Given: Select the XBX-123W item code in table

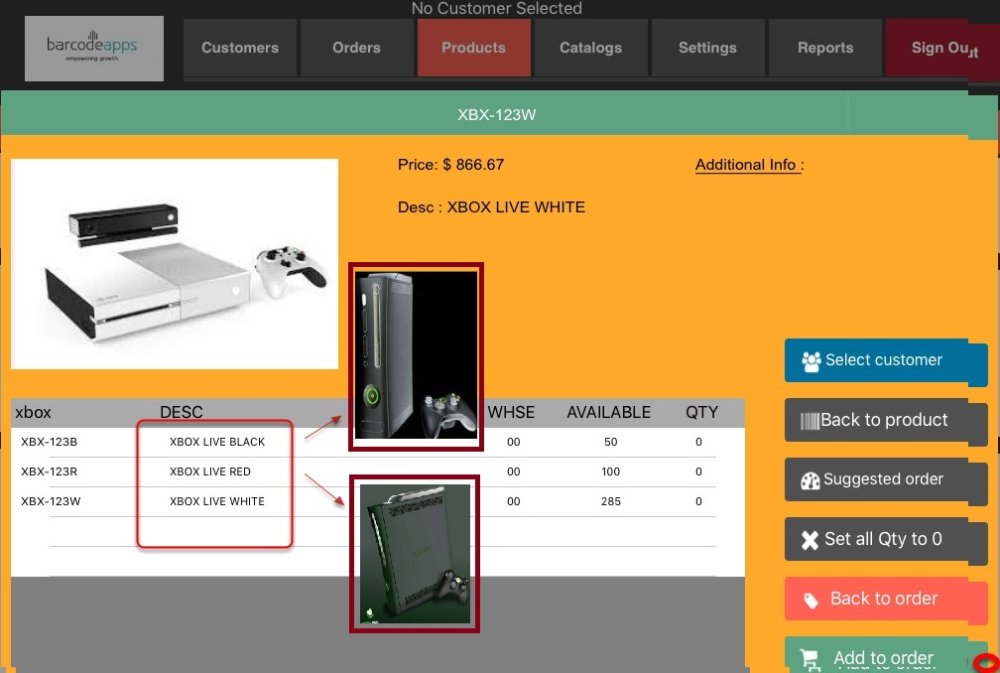Looking at the screenshot, I should coord(51,501).
